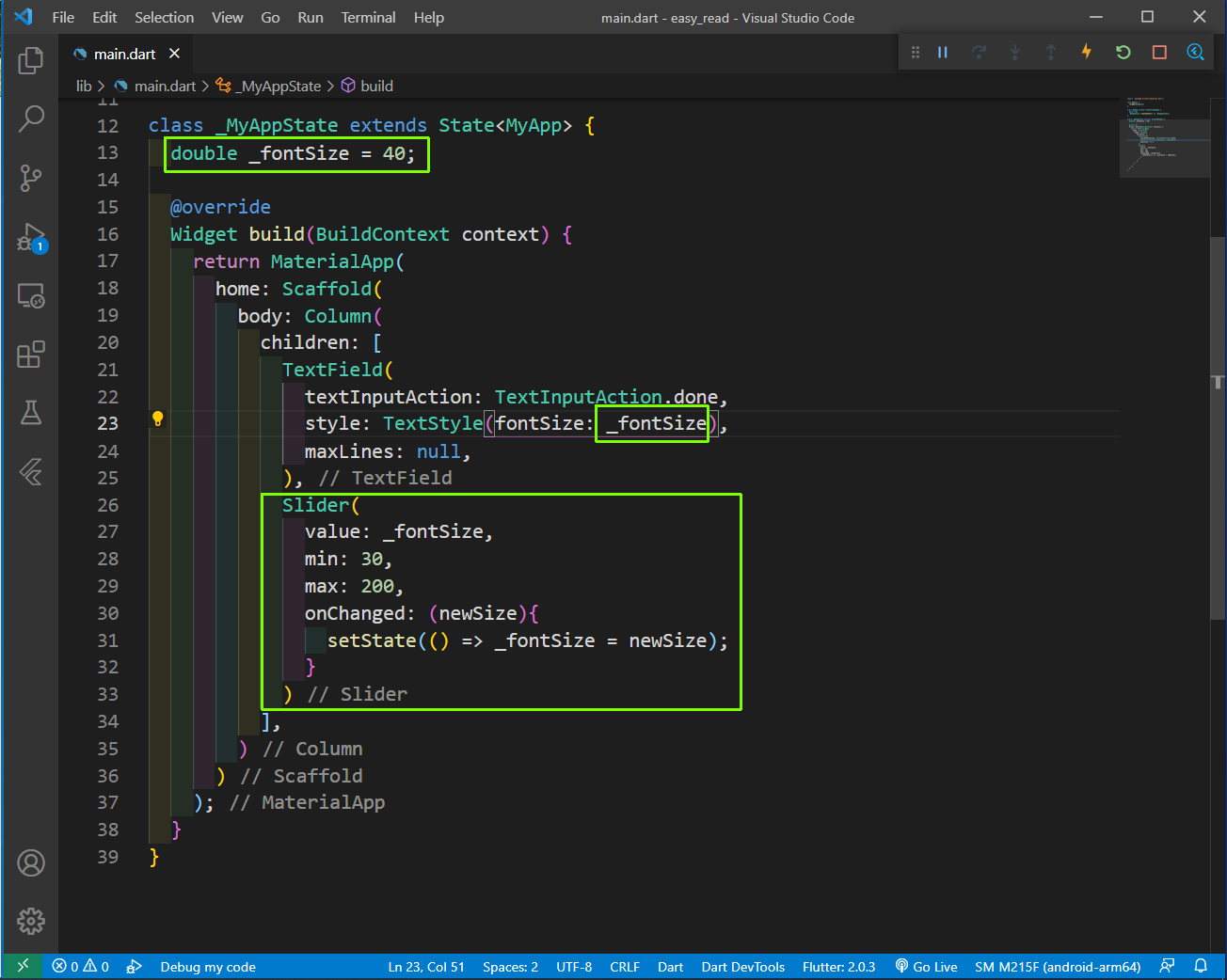
Task: Change encoding via UTF-8
Action: [x=574, y=967]
